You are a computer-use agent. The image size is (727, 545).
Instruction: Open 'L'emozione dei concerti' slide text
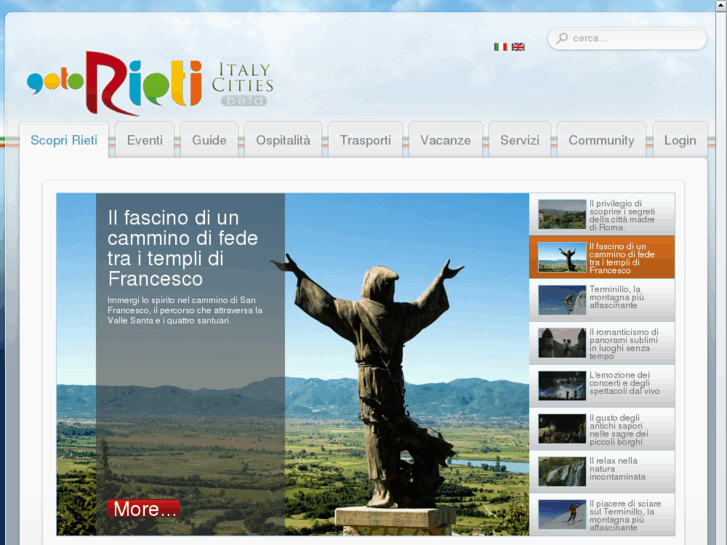624,383
